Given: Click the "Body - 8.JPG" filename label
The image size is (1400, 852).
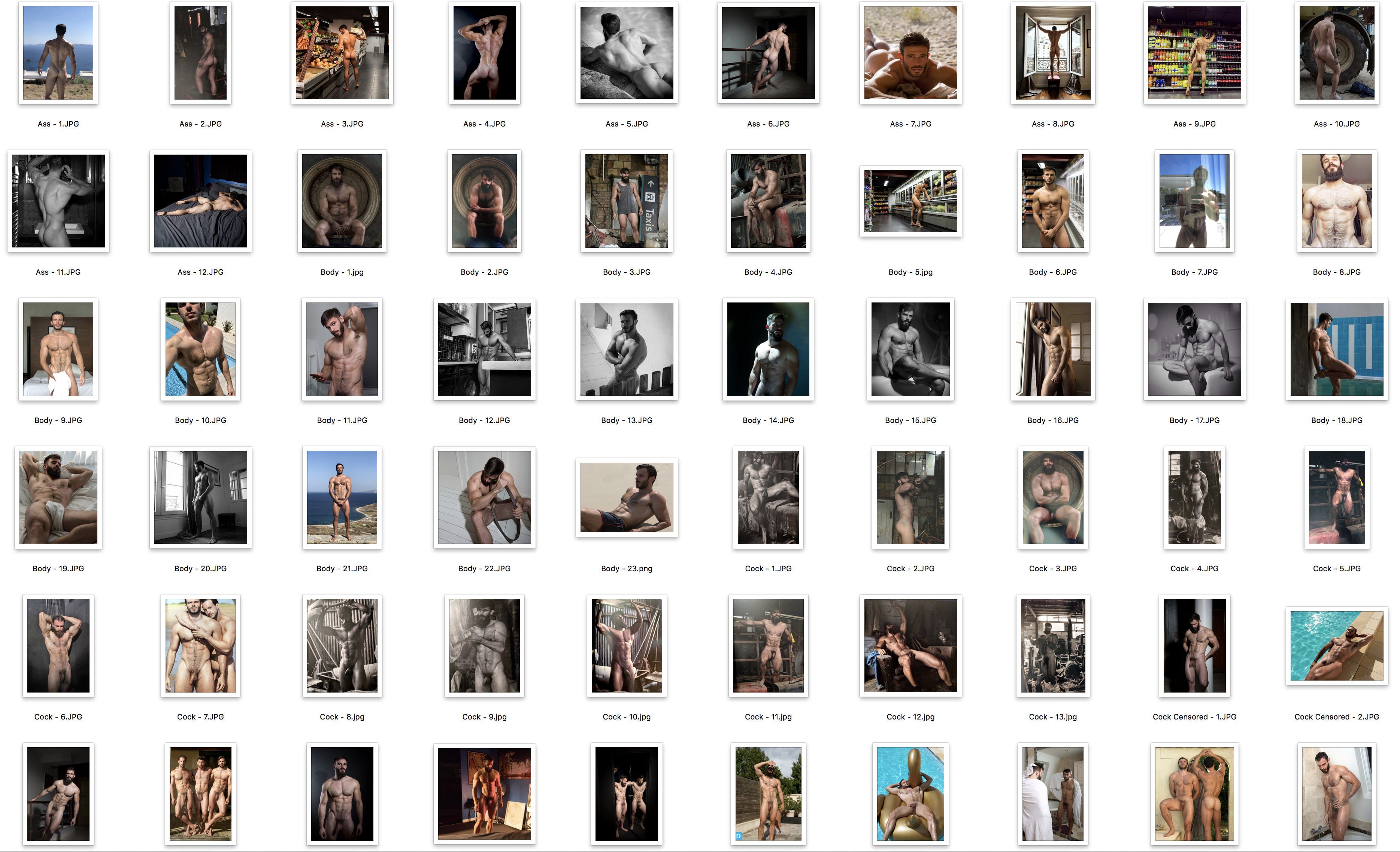Looking at the screenshot, I should tap(1336, 272).
